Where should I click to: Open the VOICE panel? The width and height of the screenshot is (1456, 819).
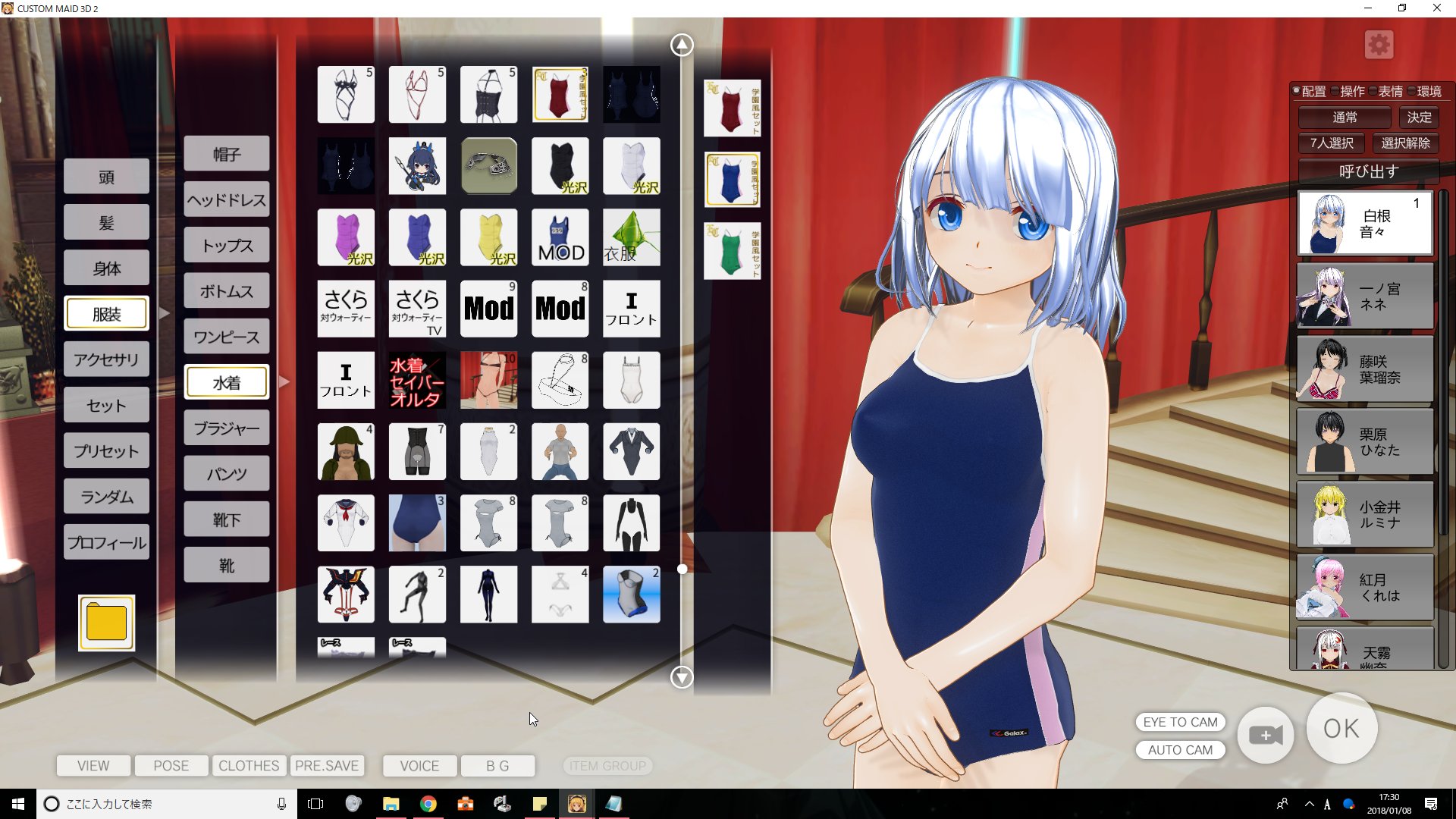point(419,765)
